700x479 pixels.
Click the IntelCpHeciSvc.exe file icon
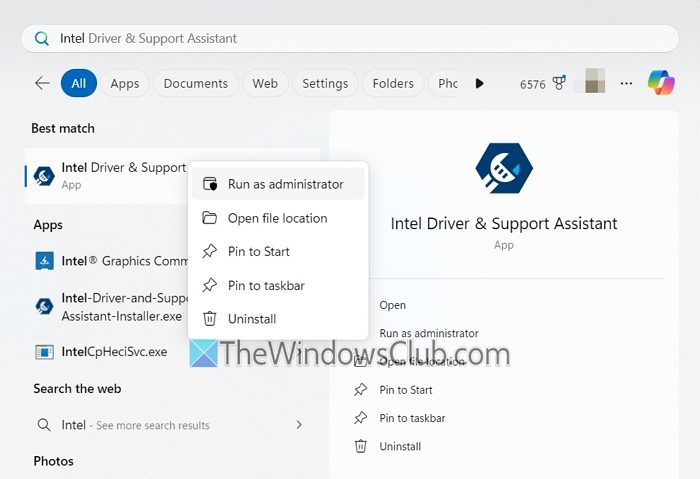[x=44, y=352]
